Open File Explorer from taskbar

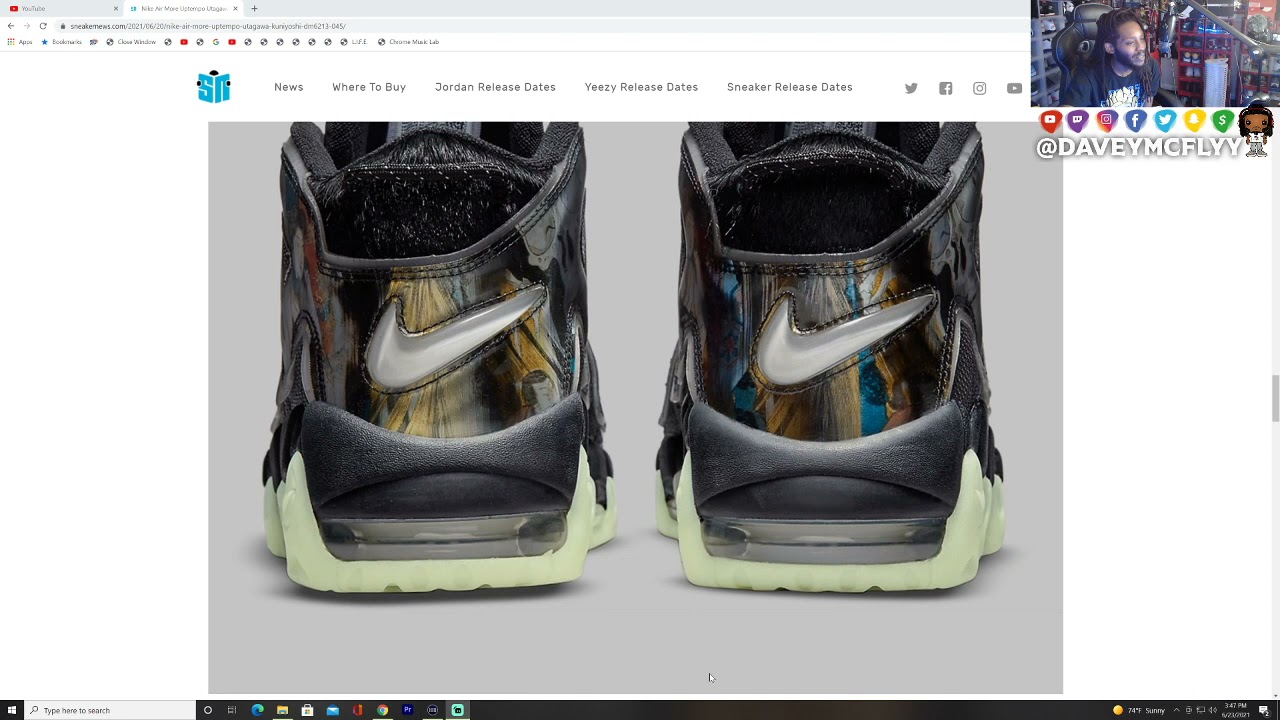[x=282, y=710]
